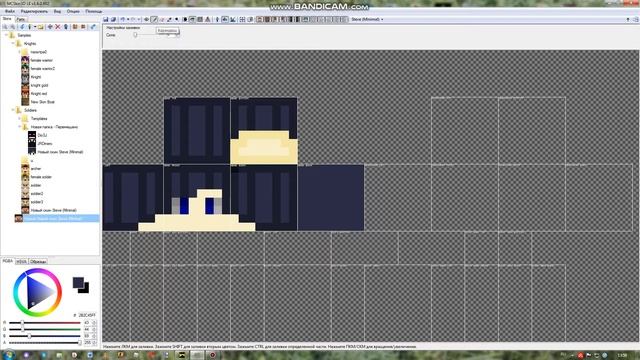Select the knight gold skin
This screenshot has width=640, height=360.
(x=39, y=85)
